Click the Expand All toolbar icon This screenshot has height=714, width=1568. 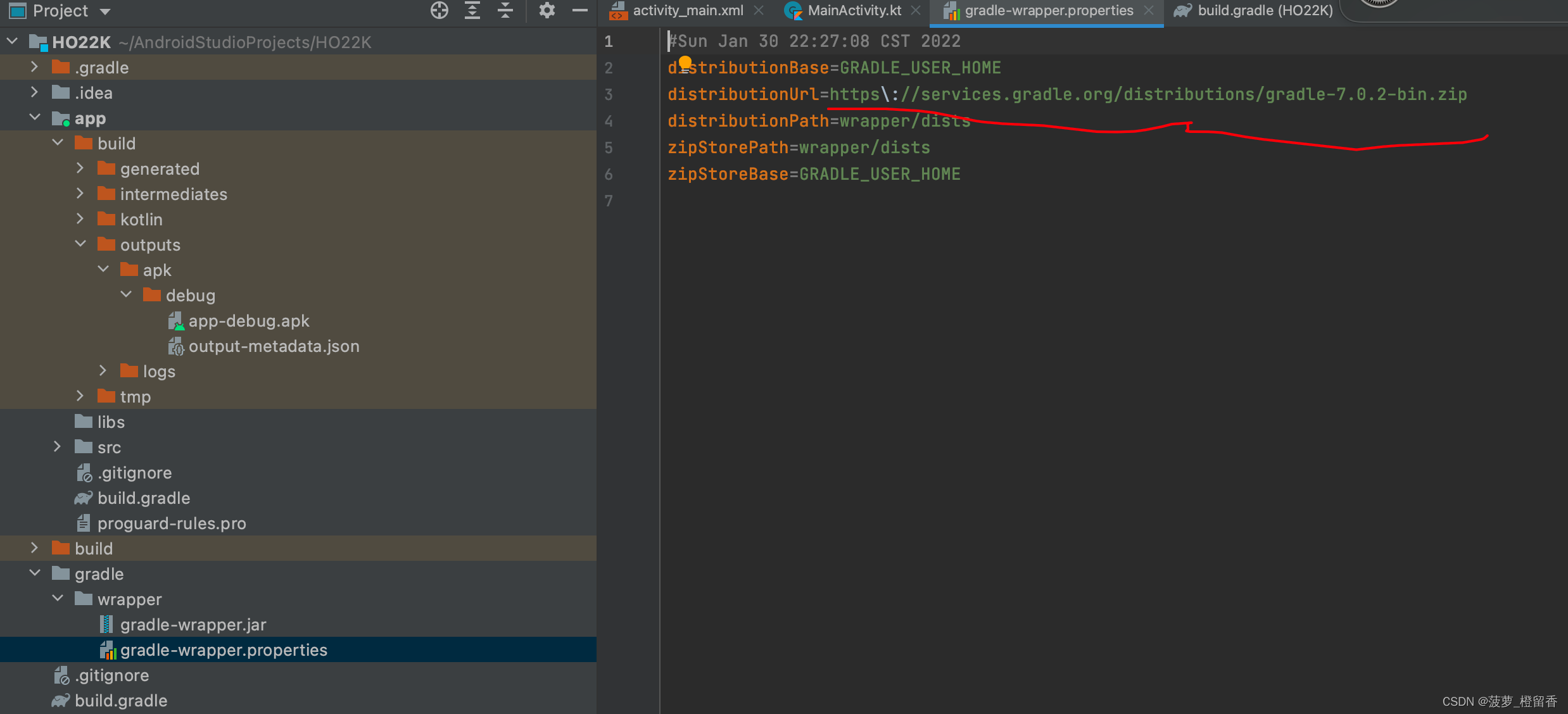click(x=472, y=11)
